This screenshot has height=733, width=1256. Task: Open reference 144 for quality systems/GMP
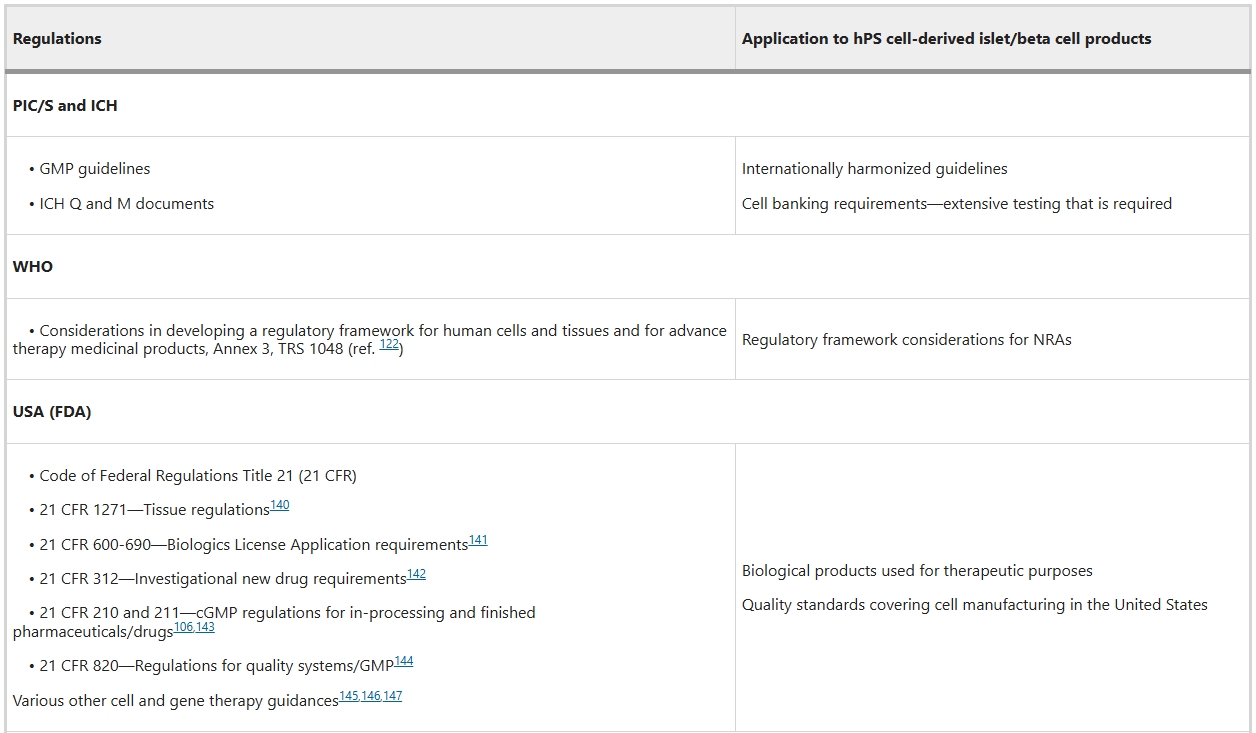pyautogui.click(x=403, y=661)
